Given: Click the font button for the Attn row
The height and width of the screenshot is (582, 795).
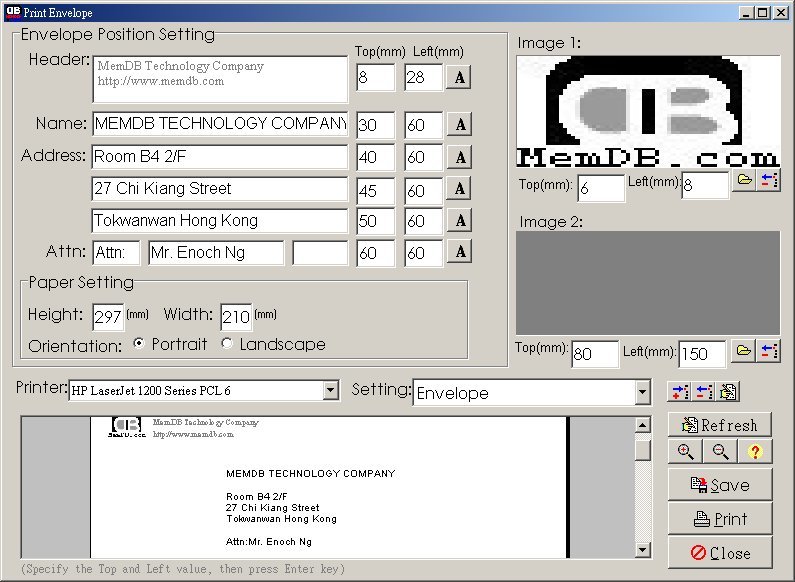Looking at the screenshot, I should 459,252.
